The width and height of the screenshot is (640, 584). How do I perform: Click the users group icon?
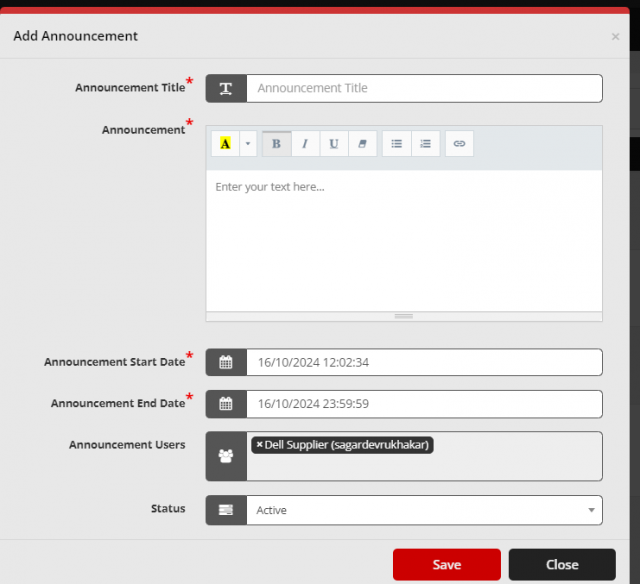226,456
